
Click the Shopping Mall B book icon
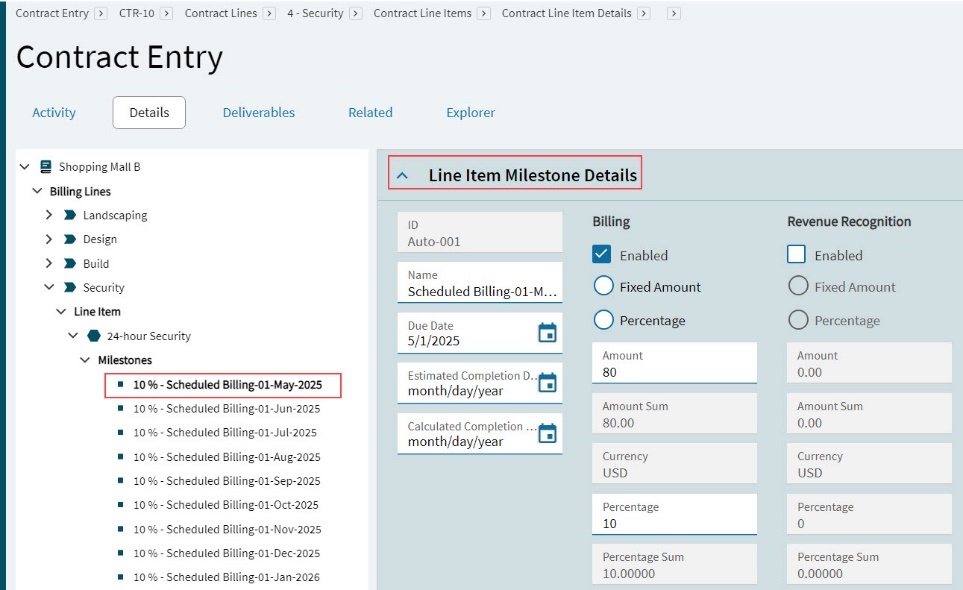[x=45, y=166]
